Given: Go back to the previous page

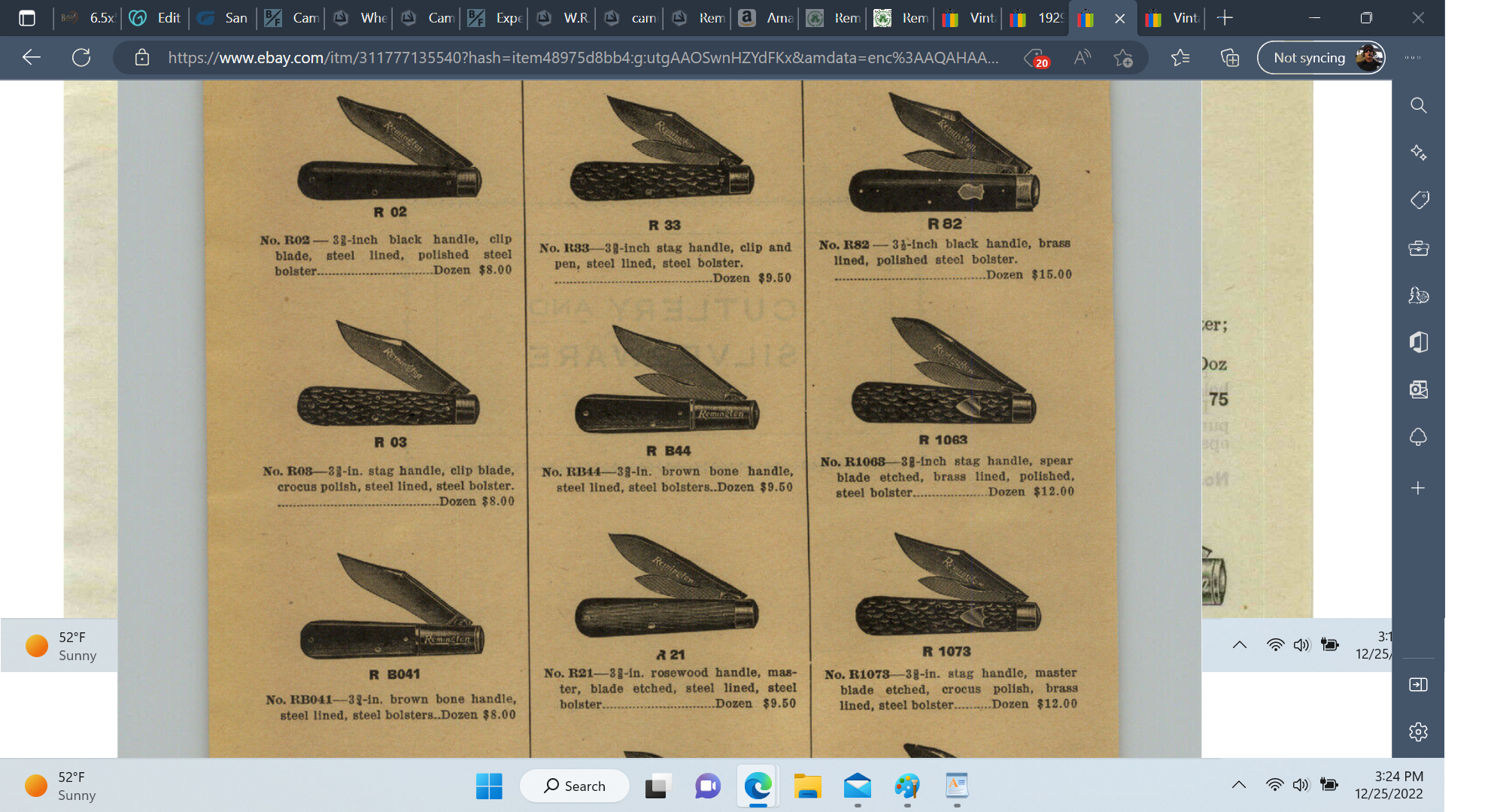Looking at the screenshot, I should 32,57.
